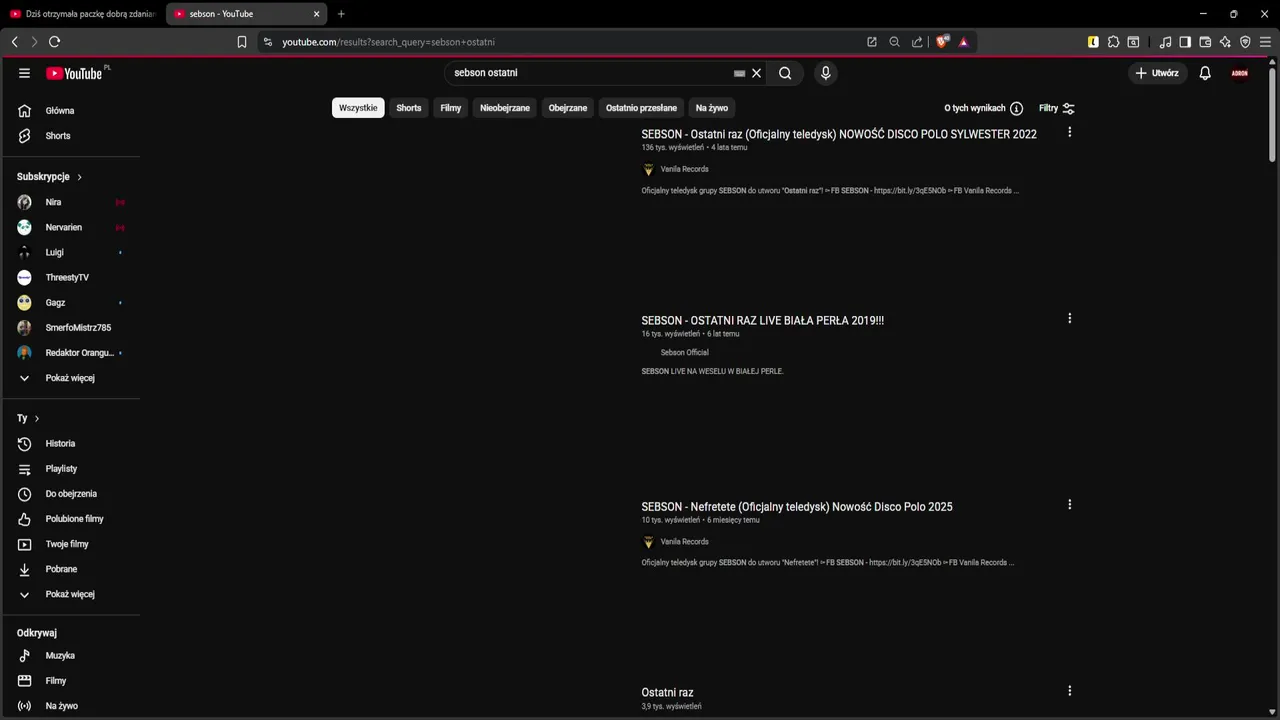Viewport: 1280px width, 720px height.
Task: Start voice search with the microphone
Action: click(x=825, y=73)
